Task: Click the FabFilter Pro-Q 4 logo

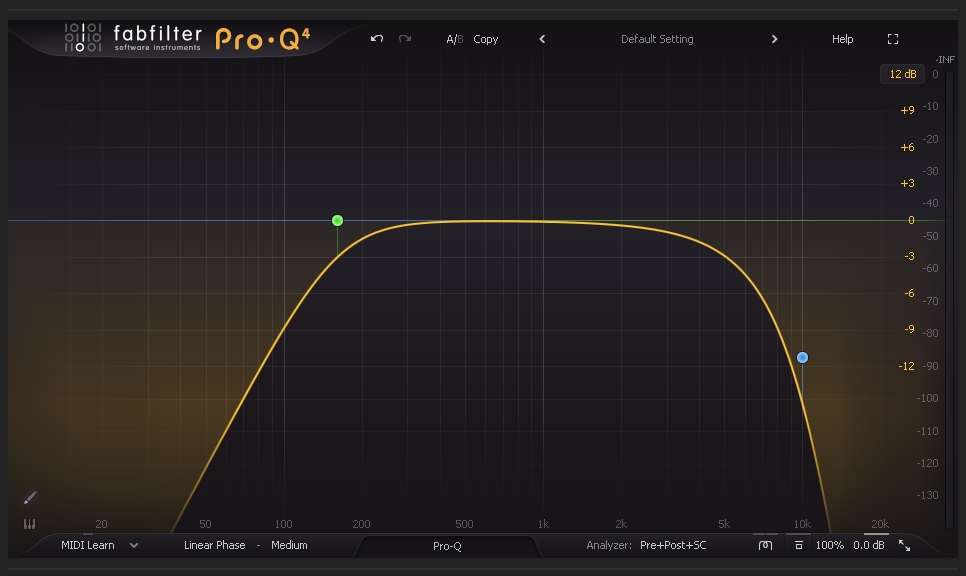Action: (x=187, y=38)
